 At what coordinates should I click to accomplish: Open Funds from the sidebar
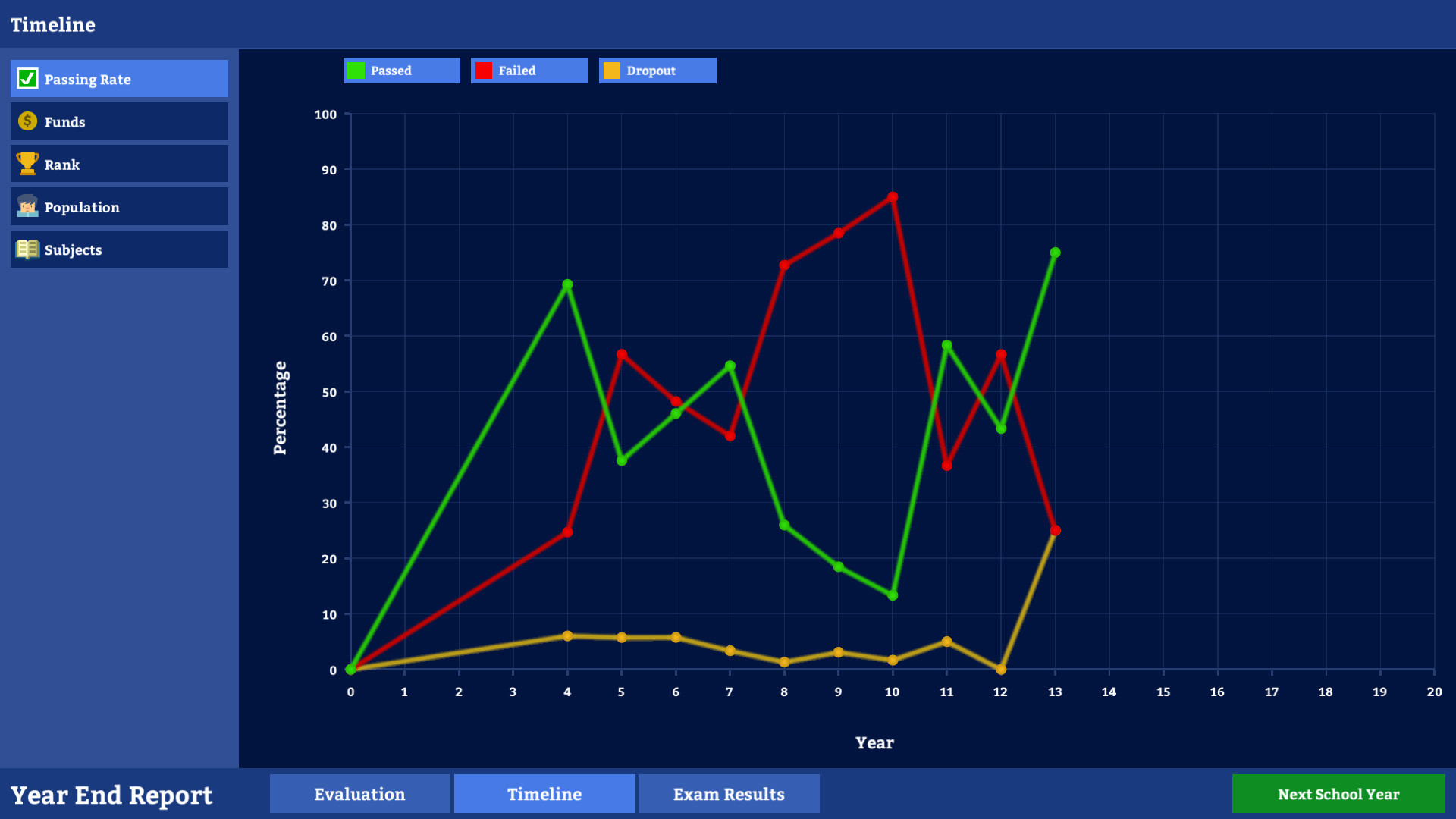coord(118,121)
